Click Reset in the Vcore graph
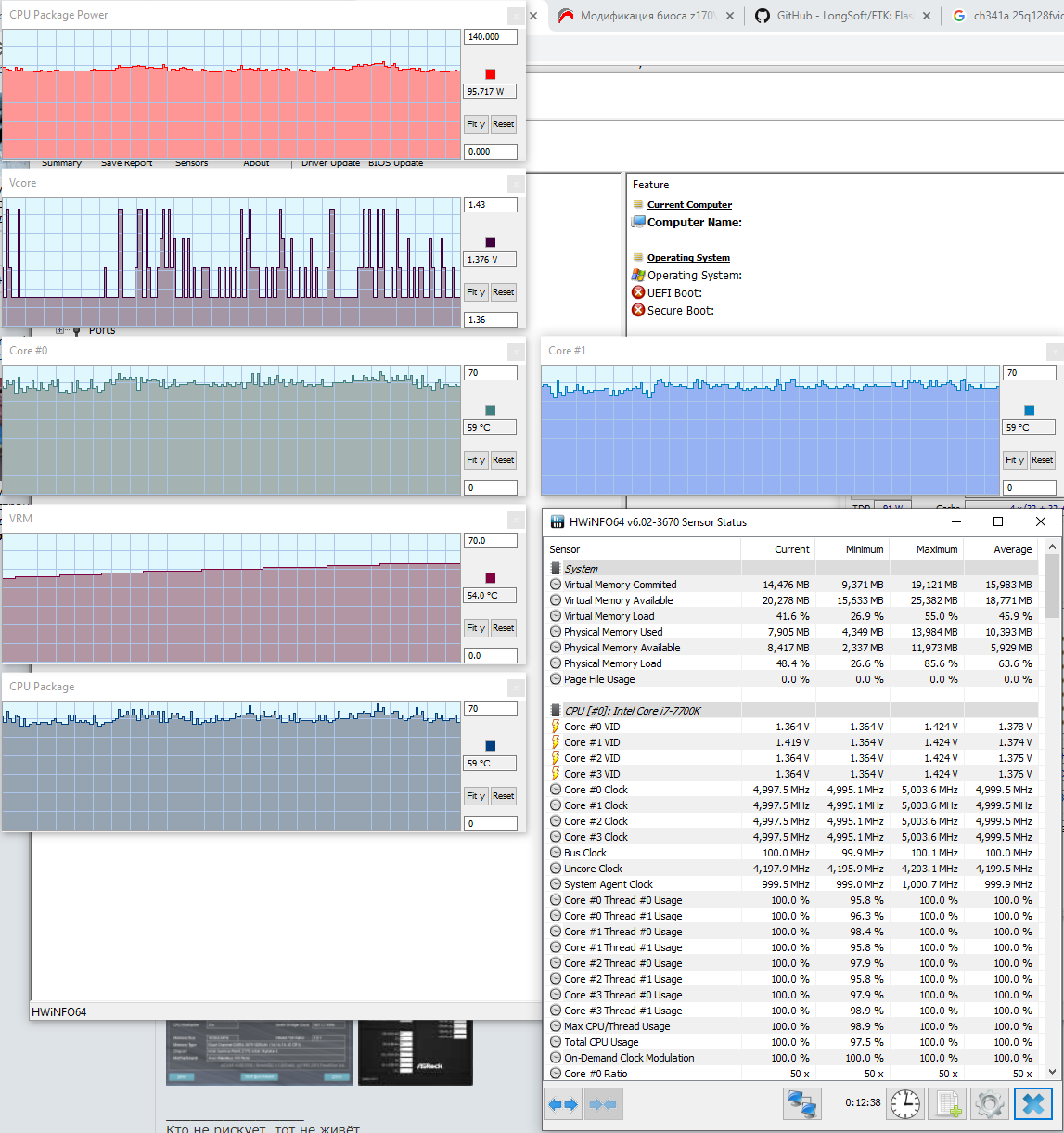Image resolution: width=1064 pixels, height=1133 pixels. [x=504, y=292]
